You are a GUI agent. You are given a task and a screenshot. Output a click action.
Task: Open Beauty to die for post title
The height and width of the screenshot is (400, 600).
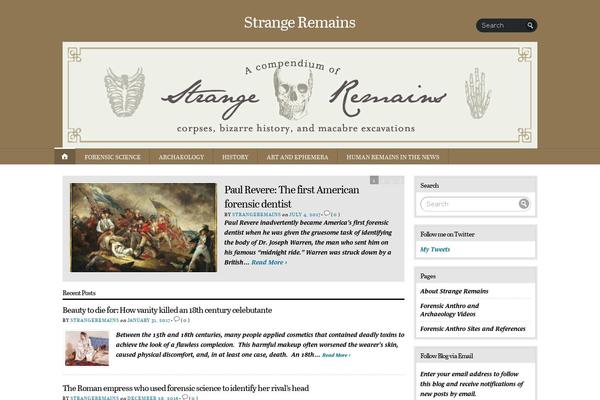click(167, 310)
